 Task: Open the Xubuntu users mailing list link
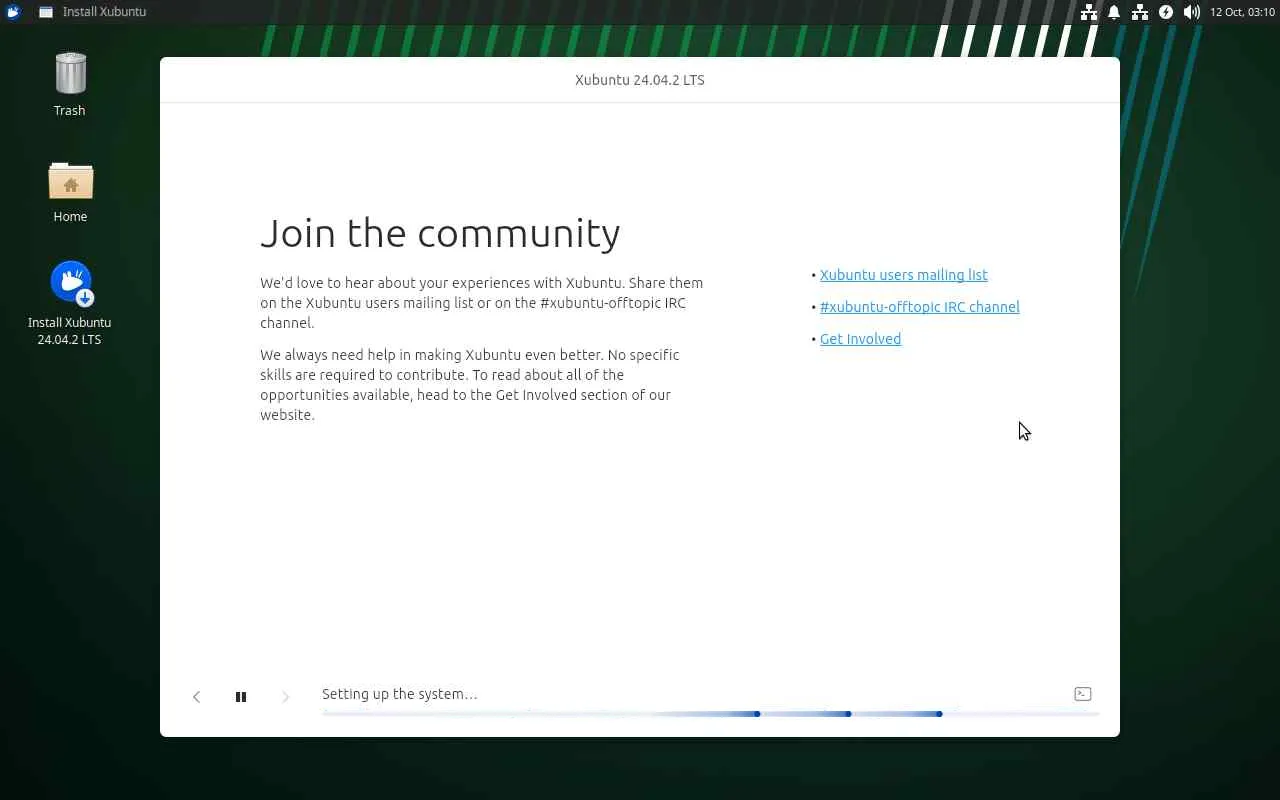click(x=904, y=275)
